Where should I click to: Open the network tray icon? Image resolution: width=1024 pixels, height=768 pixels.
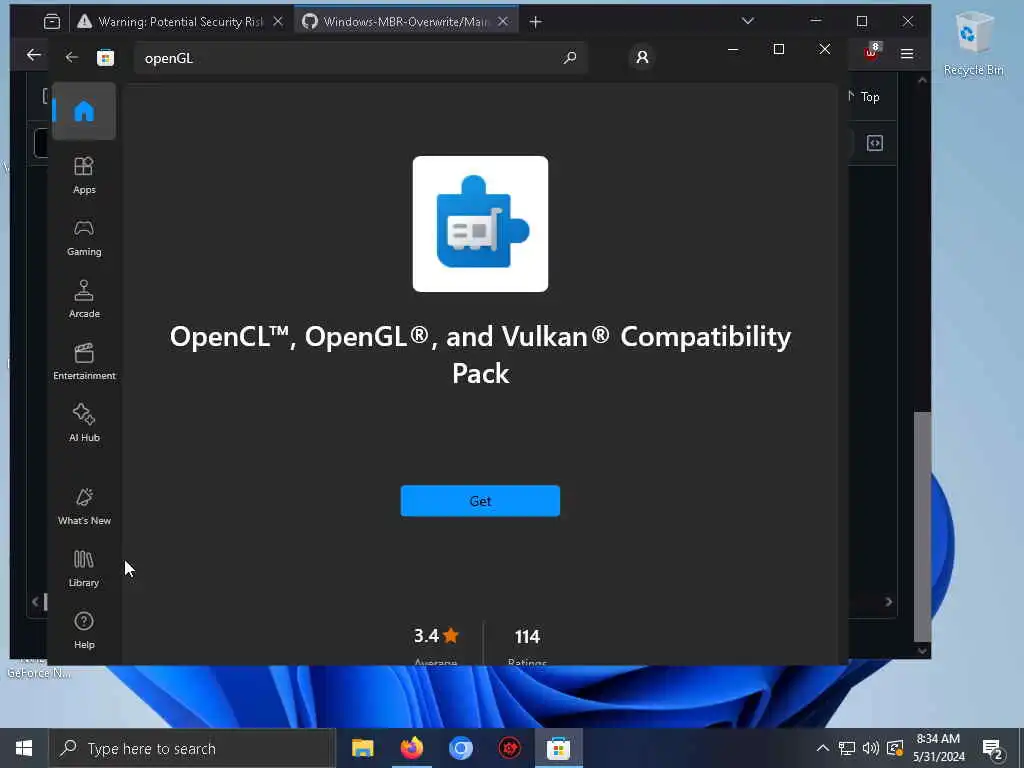(x=847, y=748)
